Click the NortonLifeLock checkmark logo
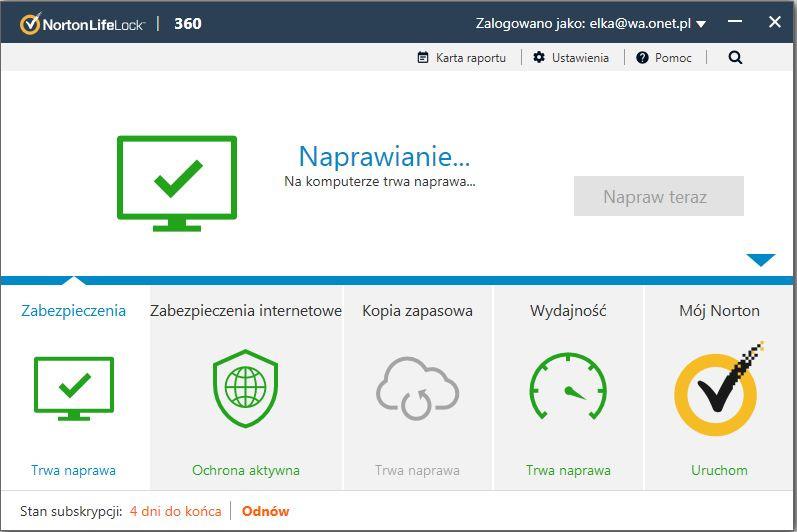Screen dimensions: 797x532 coord(29,23)
